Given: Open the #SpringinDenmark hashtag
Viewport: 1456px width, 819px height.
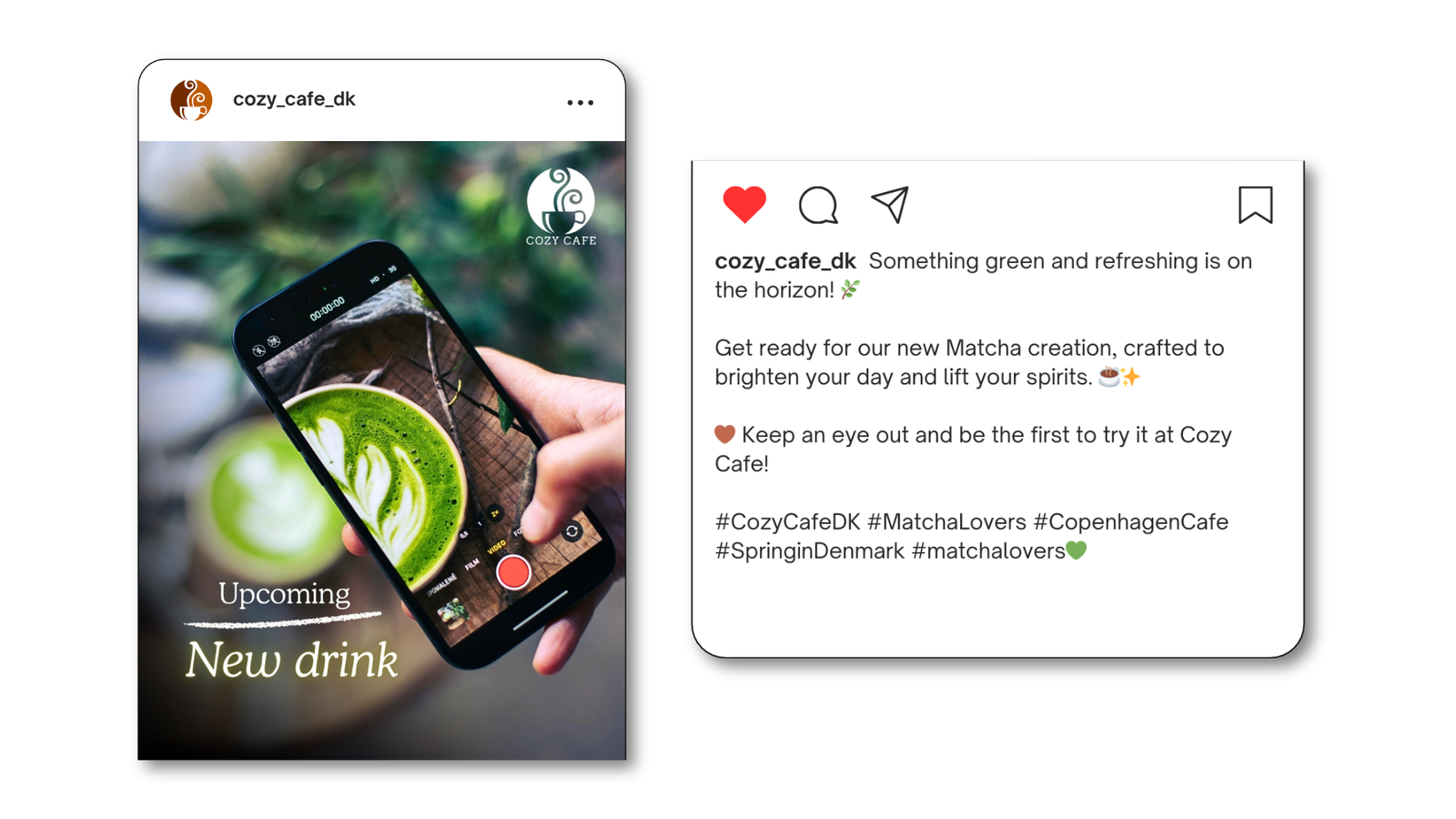Looking at the screenshot, I should click(810, 551).
